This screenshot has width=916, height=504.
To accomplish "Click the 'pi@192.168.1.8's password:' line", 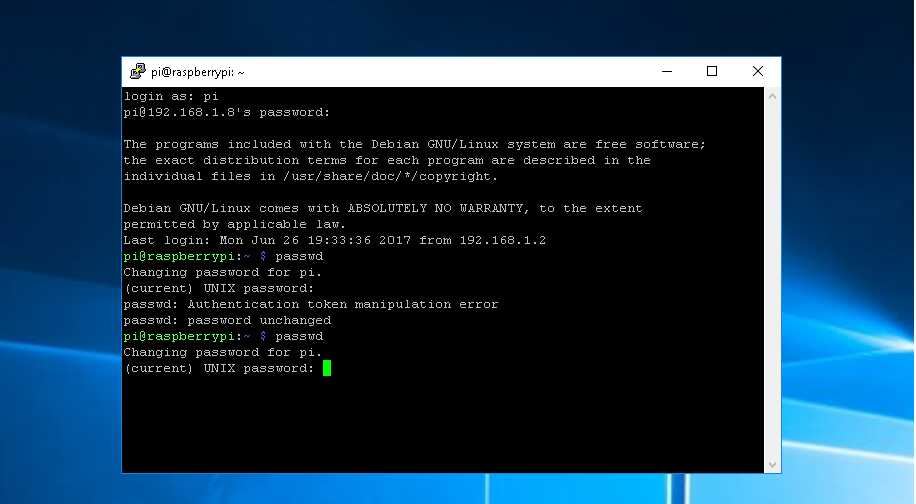I will tap(226, 112).
